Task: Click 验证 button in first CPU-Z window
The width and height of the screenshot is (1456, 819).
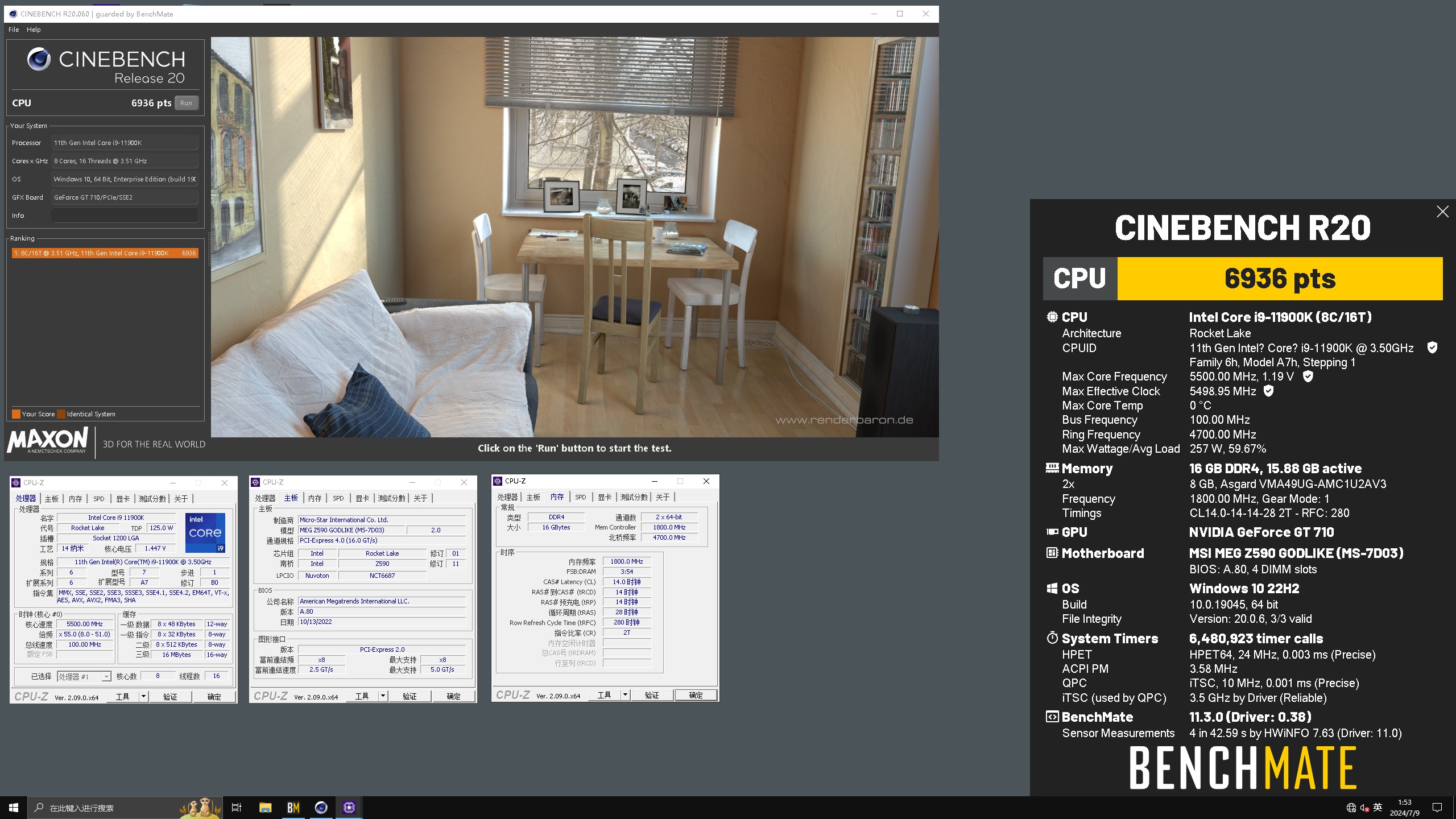Action: 170,697
